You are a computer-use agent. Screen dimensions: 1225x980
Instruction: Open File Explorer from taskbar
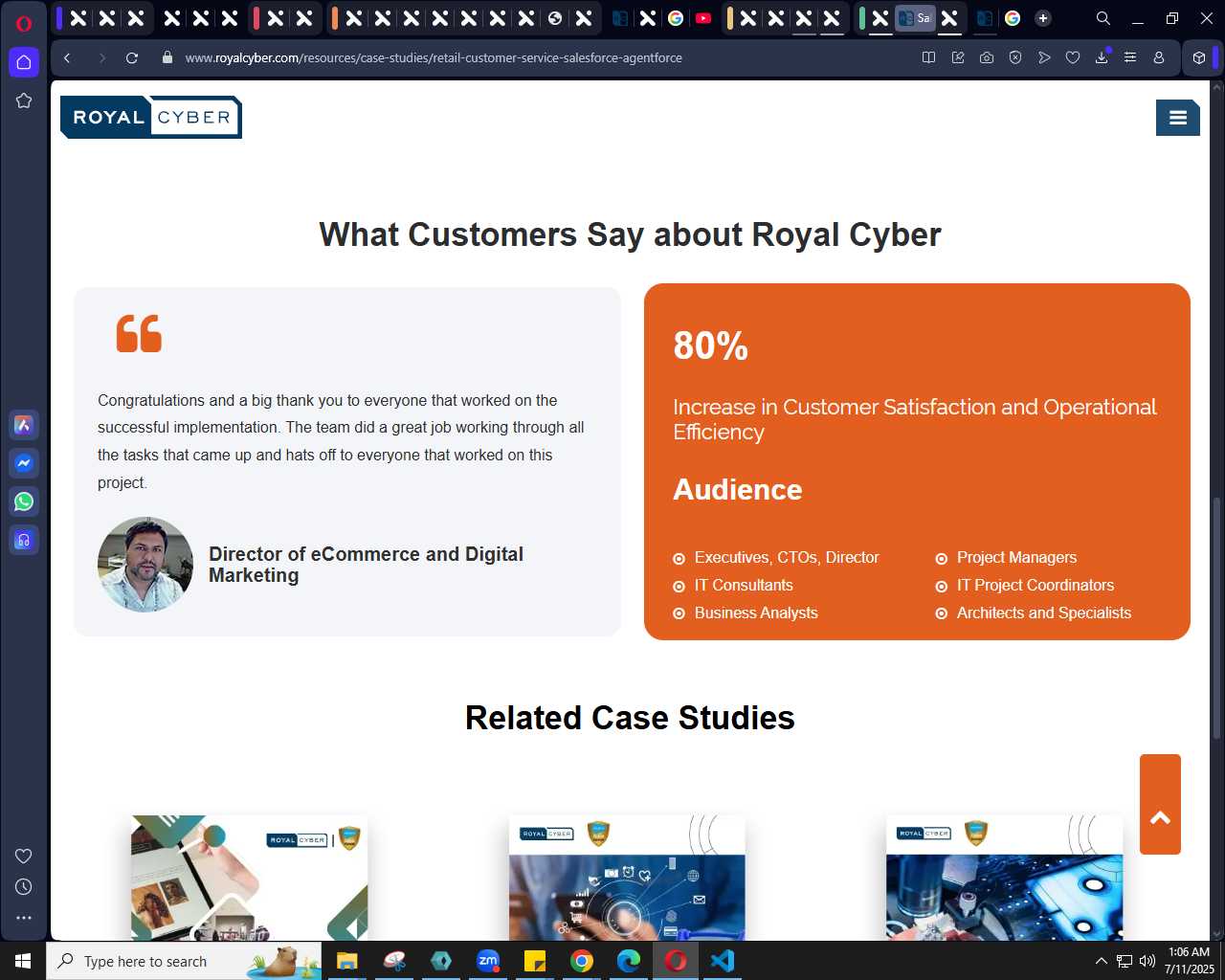[346, 961]
